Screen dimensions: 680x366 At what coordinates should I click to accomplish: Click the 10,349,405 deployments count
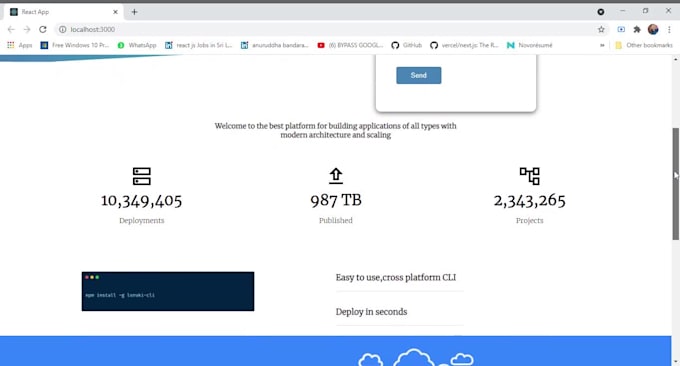141,201
